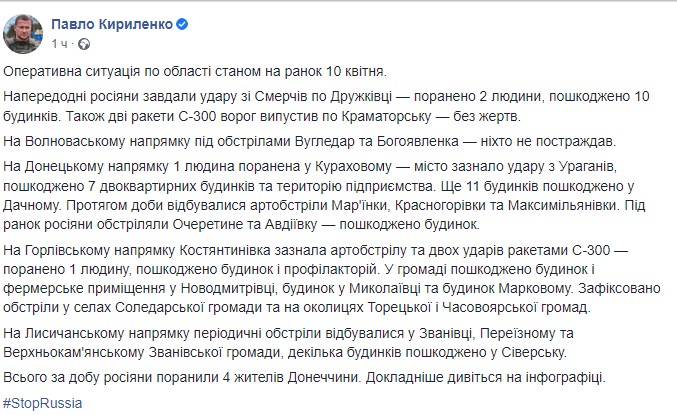Click the '1 ч' post timestamp
The width and height of the screenshot is (677, 415).
click(60, 45)
